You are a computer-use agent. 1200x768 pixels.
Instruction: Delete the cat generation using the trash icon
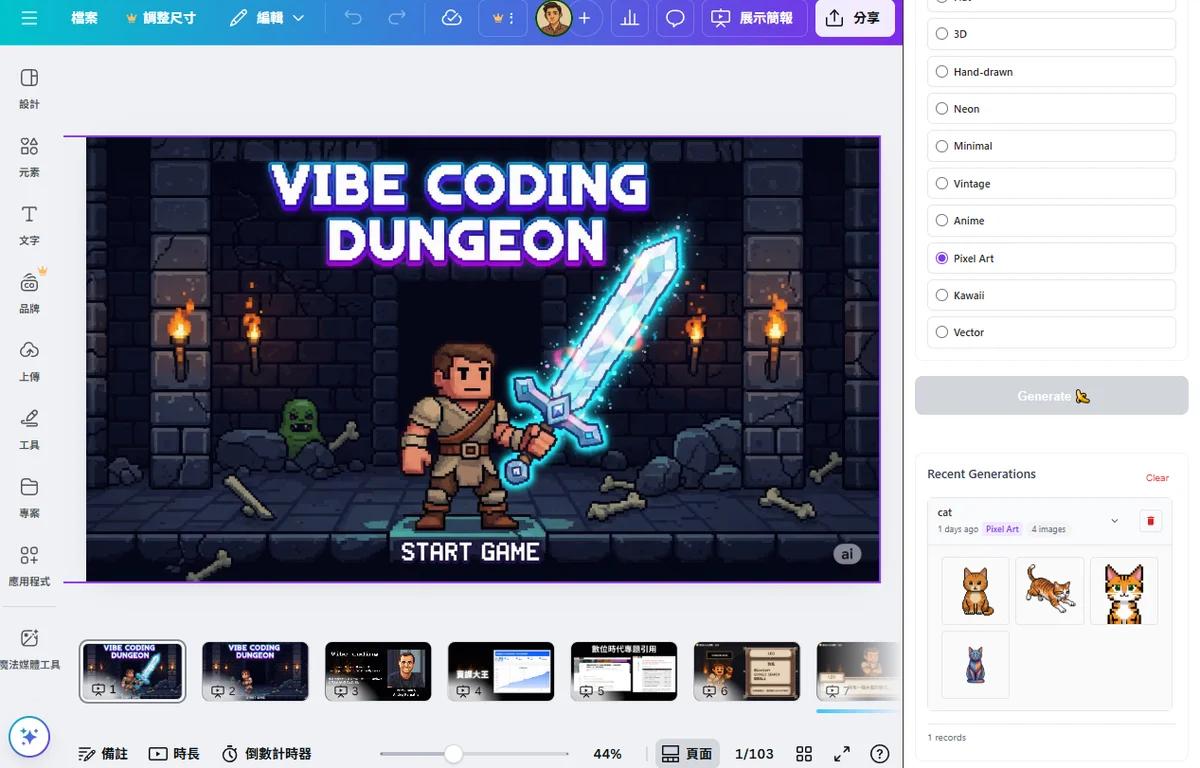coord(1151,521)
